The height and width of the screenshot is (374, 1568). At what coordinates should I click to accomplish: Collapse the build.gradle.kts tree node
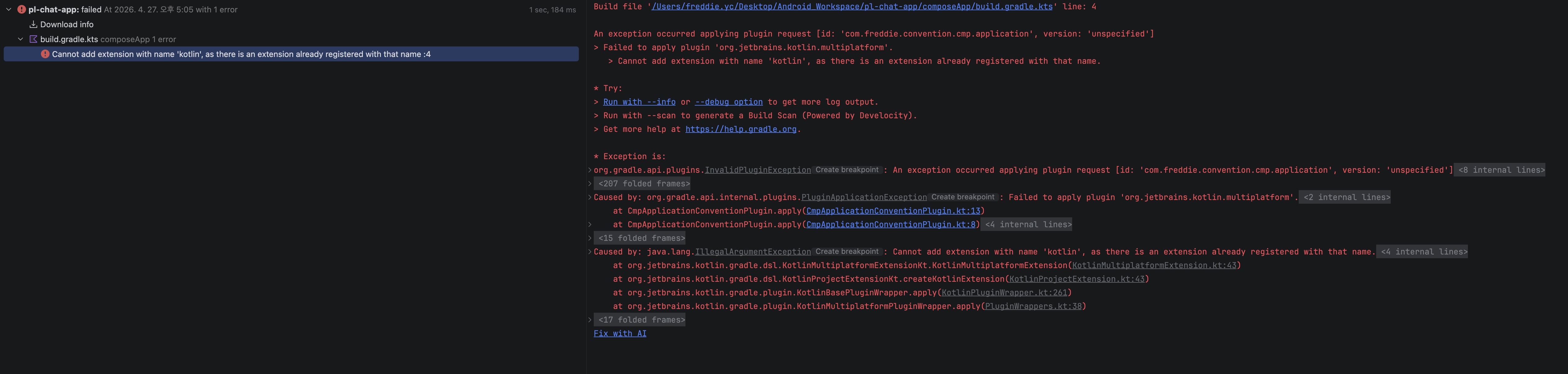21,40
